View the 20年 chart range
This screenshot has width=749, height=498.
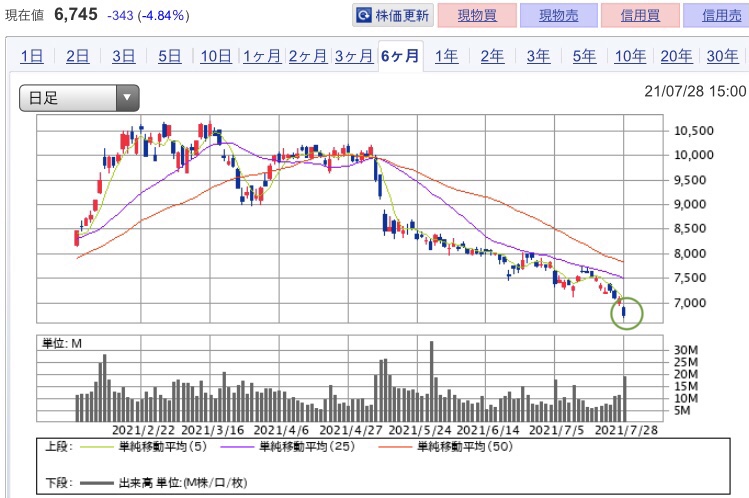(676, 56)
